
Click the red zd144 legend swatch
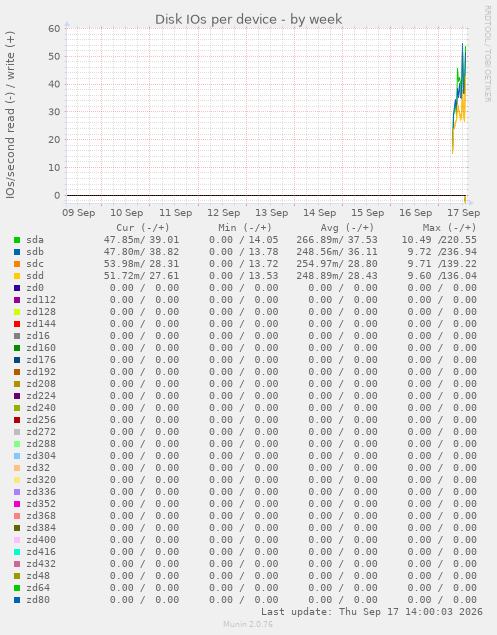pos(17,324)
